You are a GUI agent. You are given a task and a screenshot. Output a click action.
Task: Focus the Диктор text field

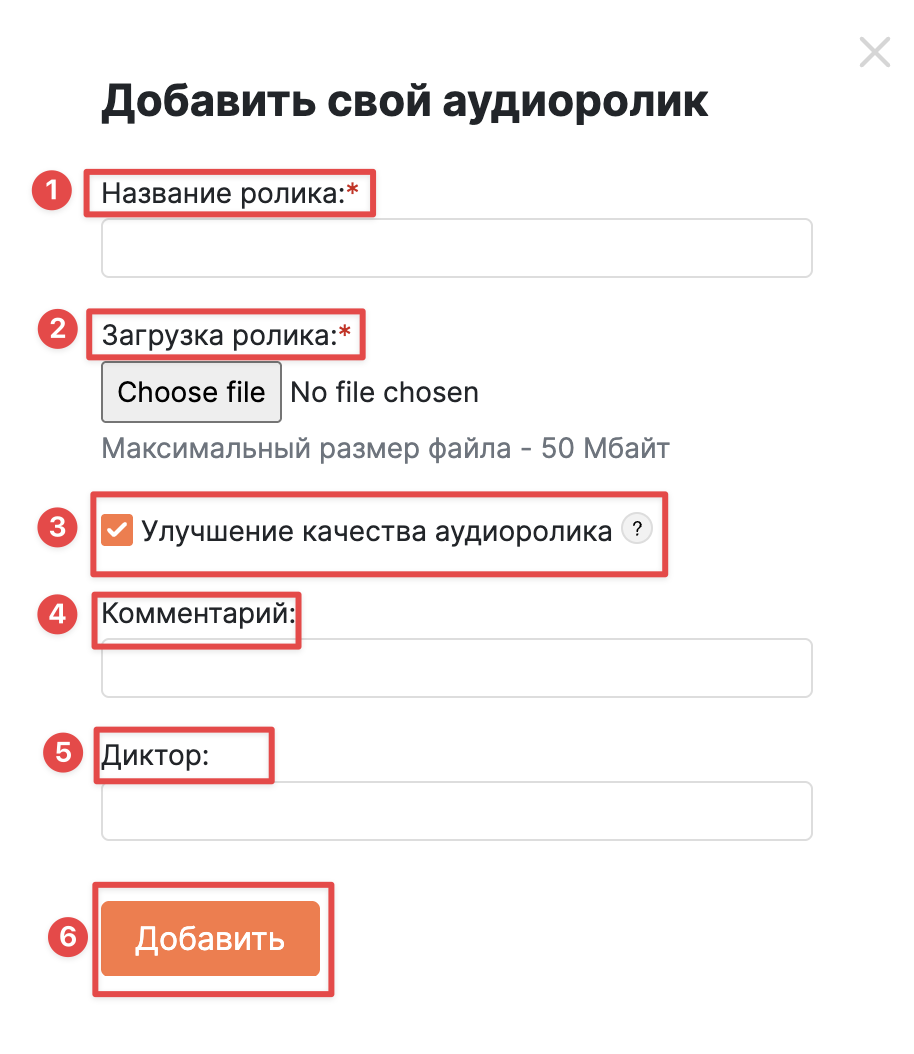456,811
